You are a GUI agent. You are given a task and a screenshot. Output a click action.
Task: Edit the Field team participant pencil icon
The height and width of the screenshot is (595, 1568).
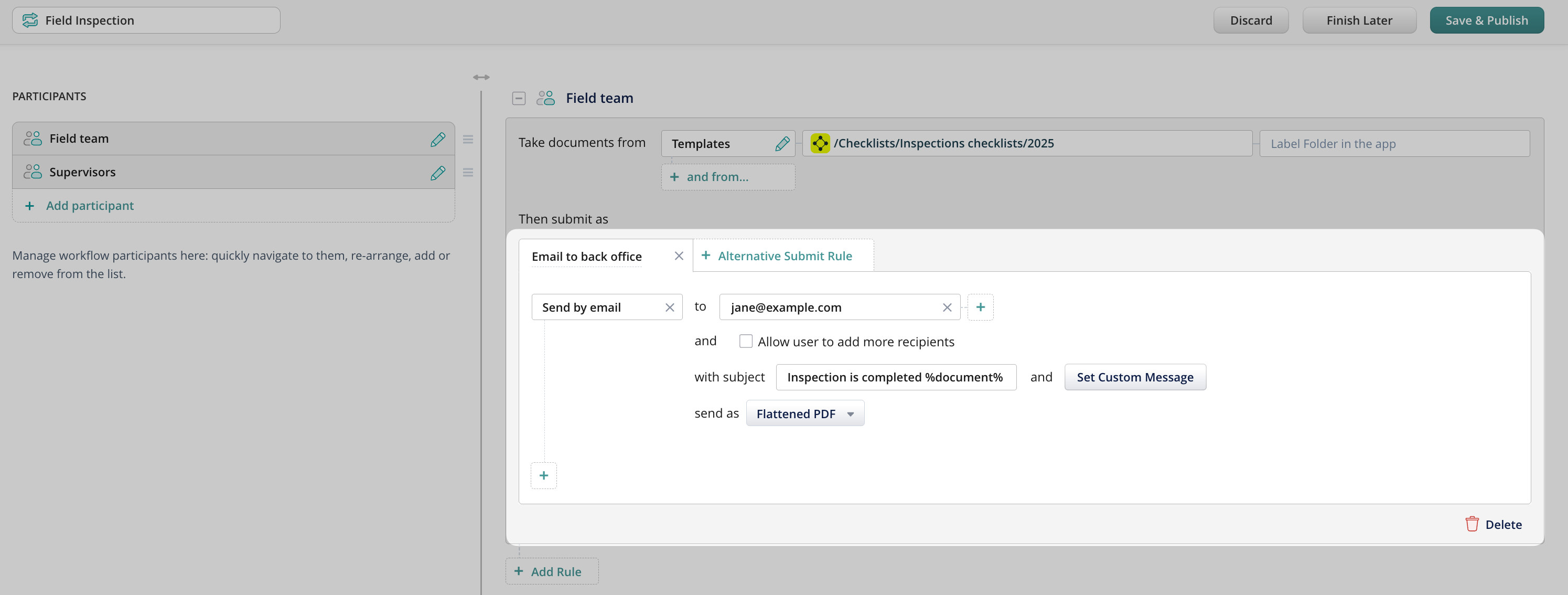pos(437,140)
